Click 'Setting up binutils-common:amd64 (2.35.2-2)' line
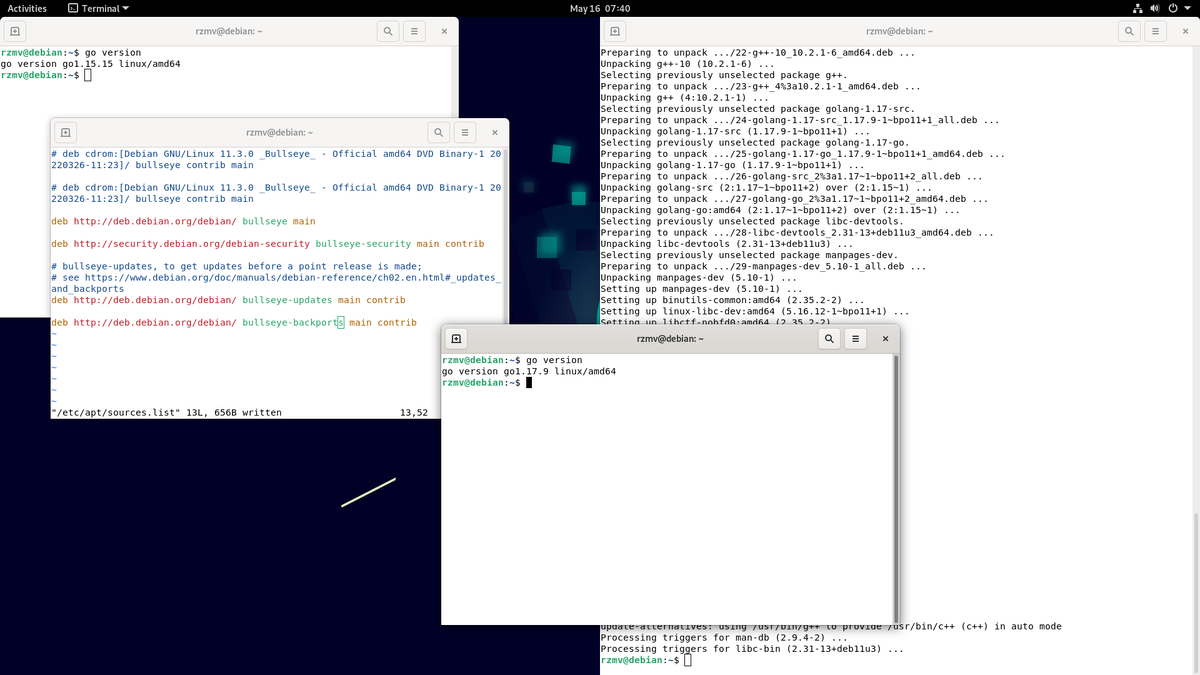1200x675 pixels. click(x=732, y=300)
